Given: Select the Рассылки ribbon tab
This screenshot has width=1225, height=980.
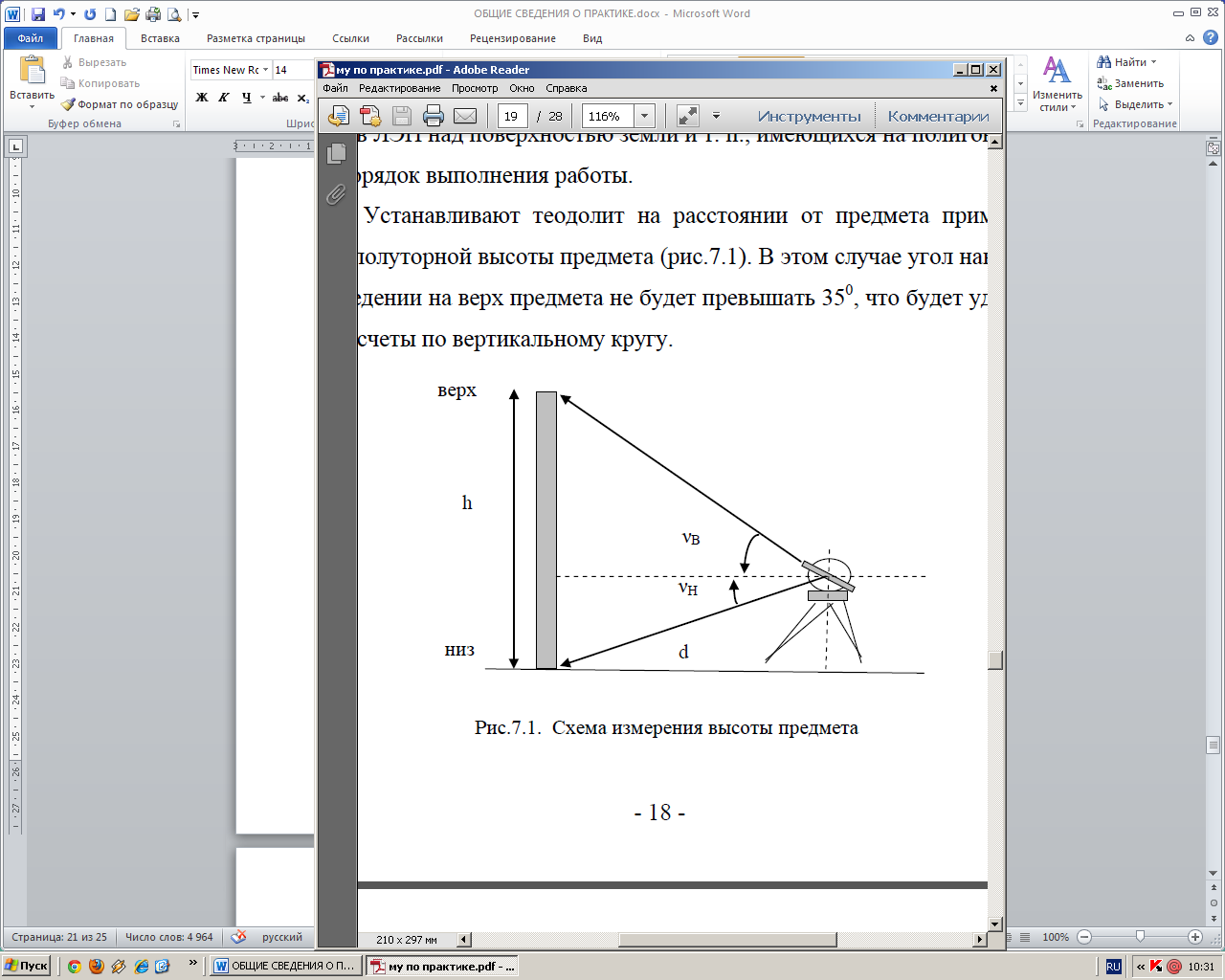Looking at the screenshot, I should tap(419, 38).
